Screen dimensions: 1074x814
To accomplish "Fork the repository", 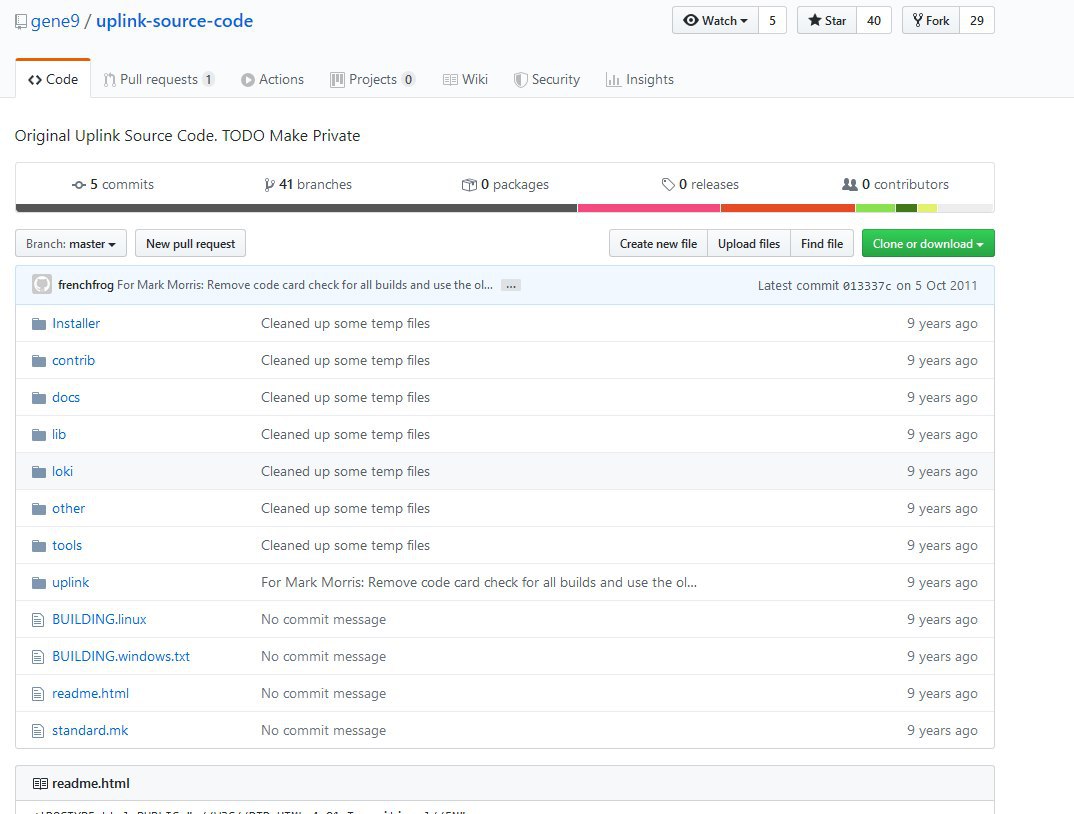I will pyautogui.click(x=931, y=21).
